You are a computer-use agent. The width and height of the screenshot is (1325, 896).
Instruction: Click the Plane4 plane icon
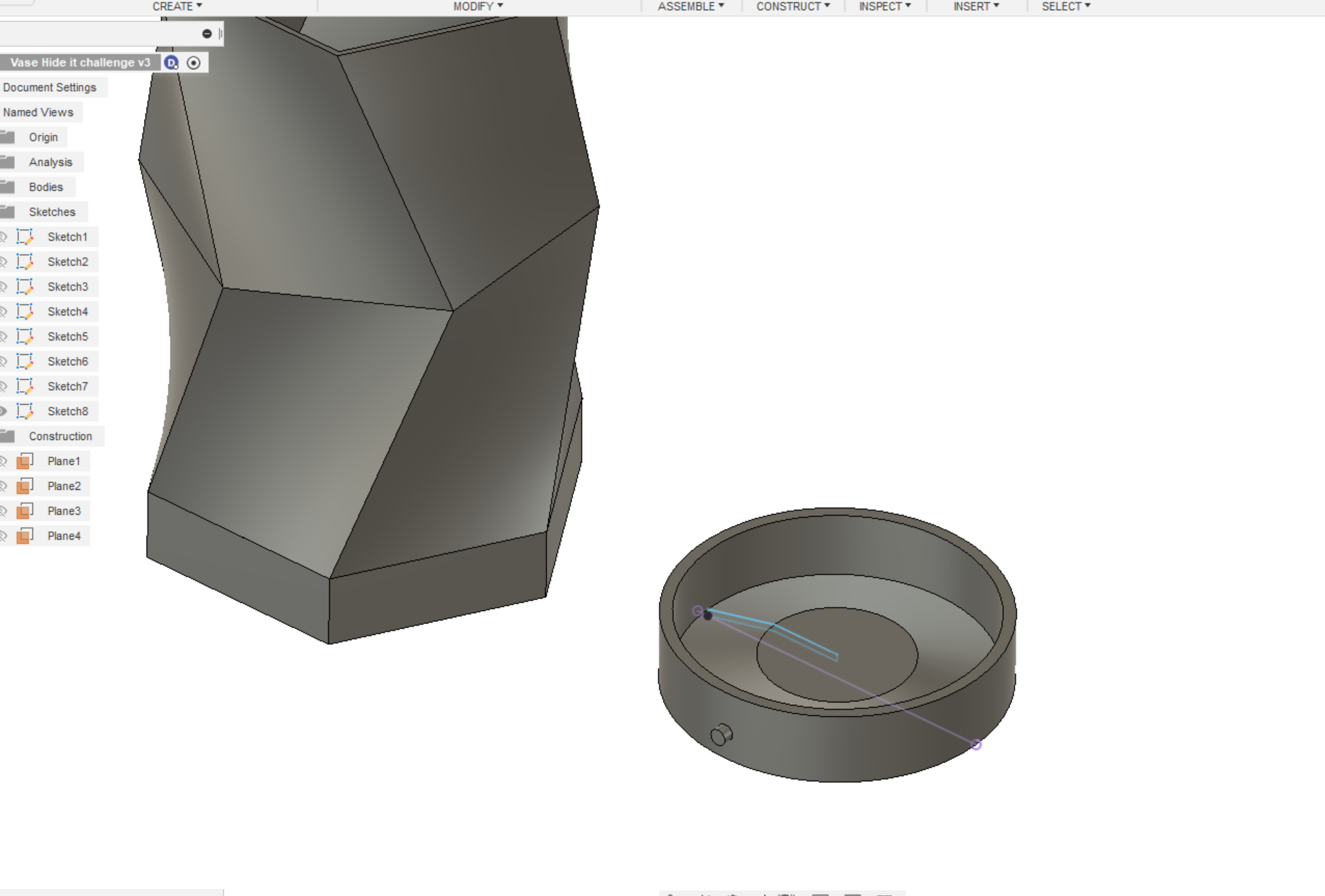[26, 536]
